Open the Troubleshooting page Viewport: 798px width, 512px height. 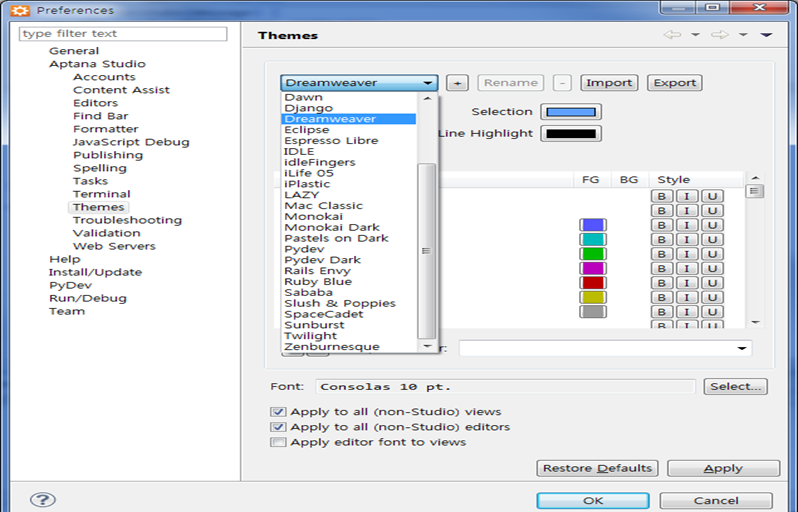(127, 220)
